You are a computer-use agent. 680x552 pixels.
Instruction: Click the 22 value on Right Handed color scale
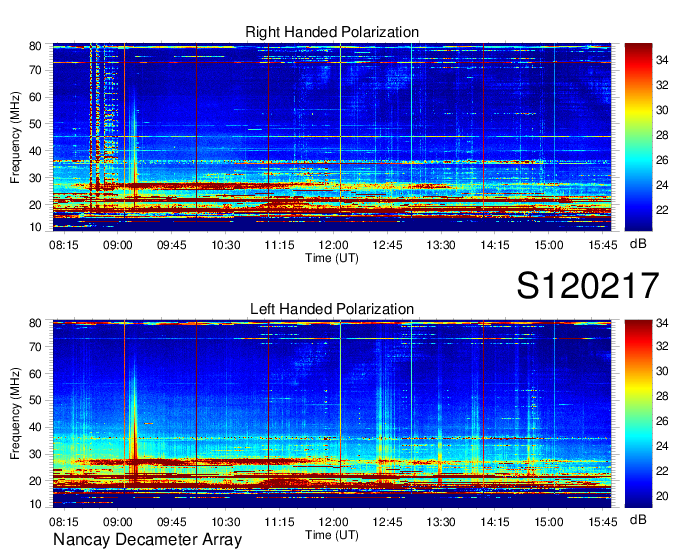coord(662,210)
